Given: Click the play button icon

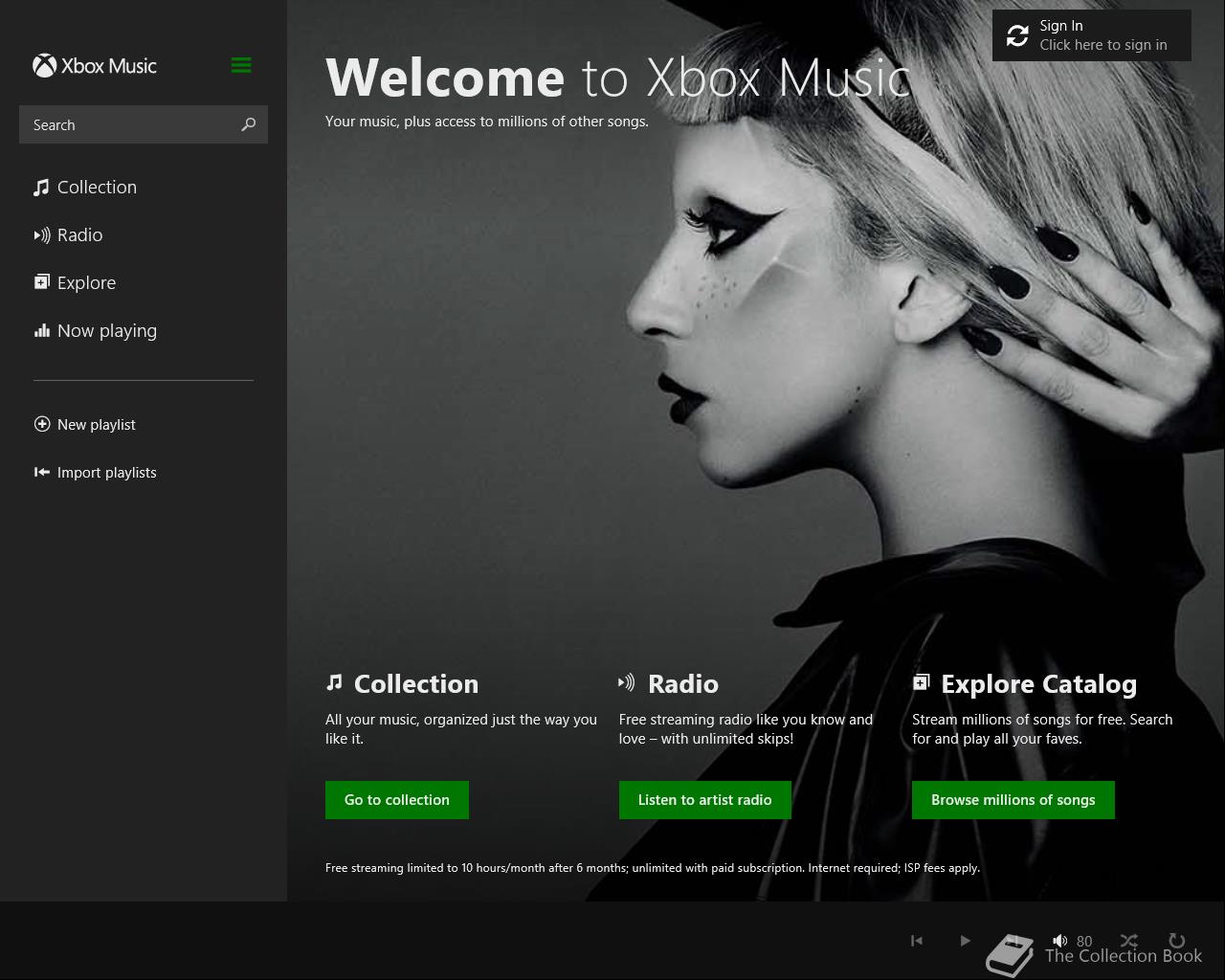Looking at the screenshot, I should pyautogui.click(x=965, y=941).
